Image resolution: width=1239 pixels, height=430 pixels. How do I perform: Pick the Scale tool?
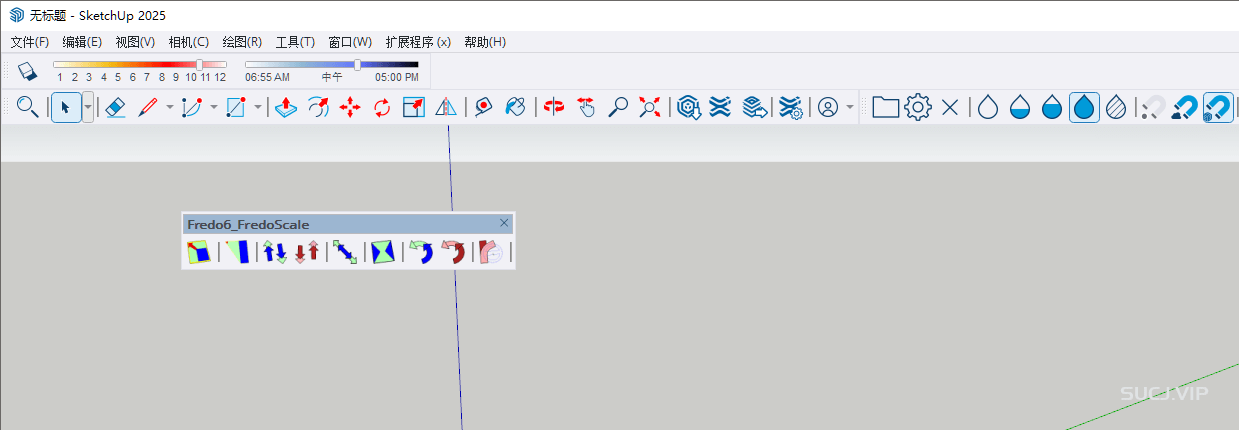(414, 107)
